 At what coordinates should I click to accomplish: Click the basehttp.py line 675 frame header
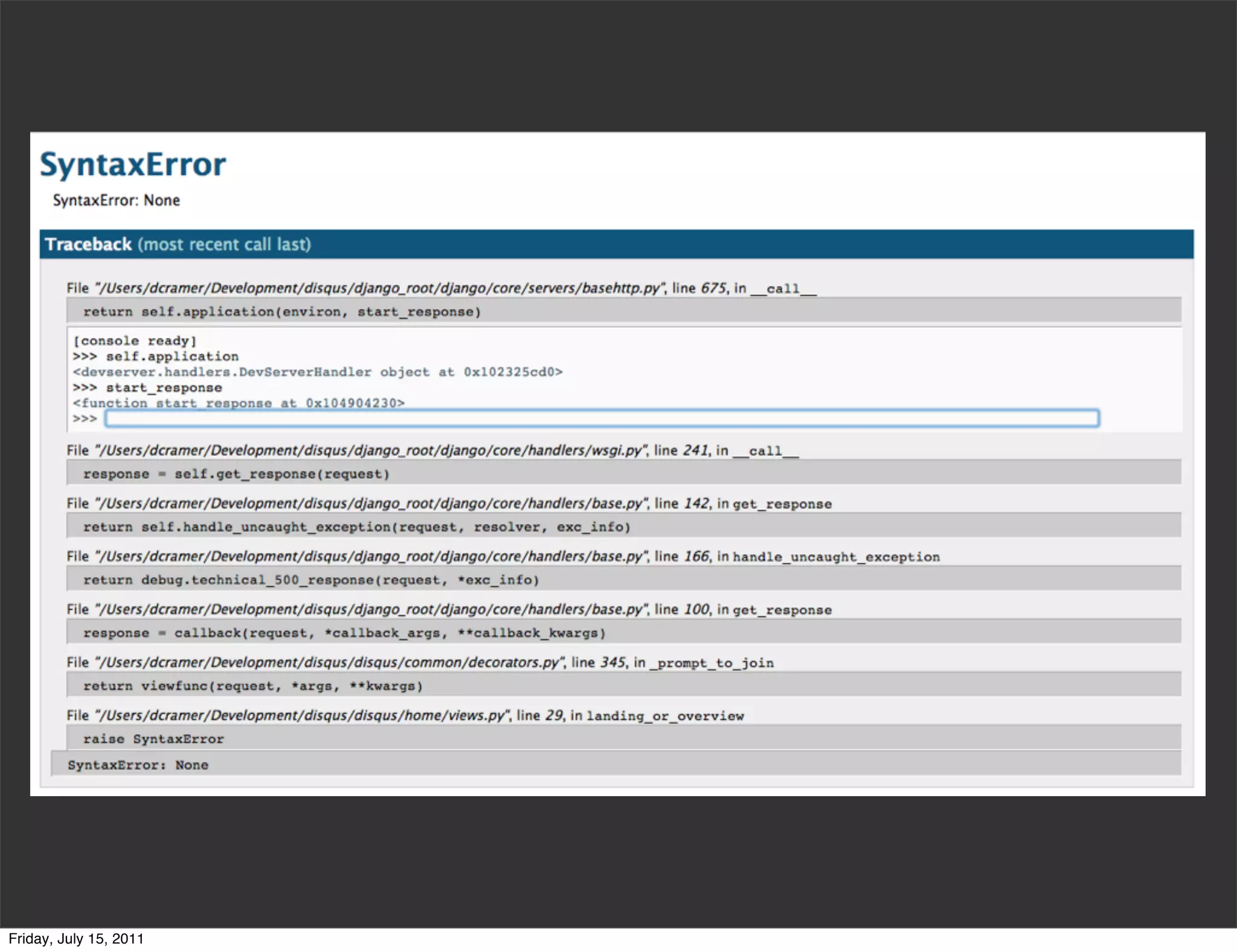[441, 288]
